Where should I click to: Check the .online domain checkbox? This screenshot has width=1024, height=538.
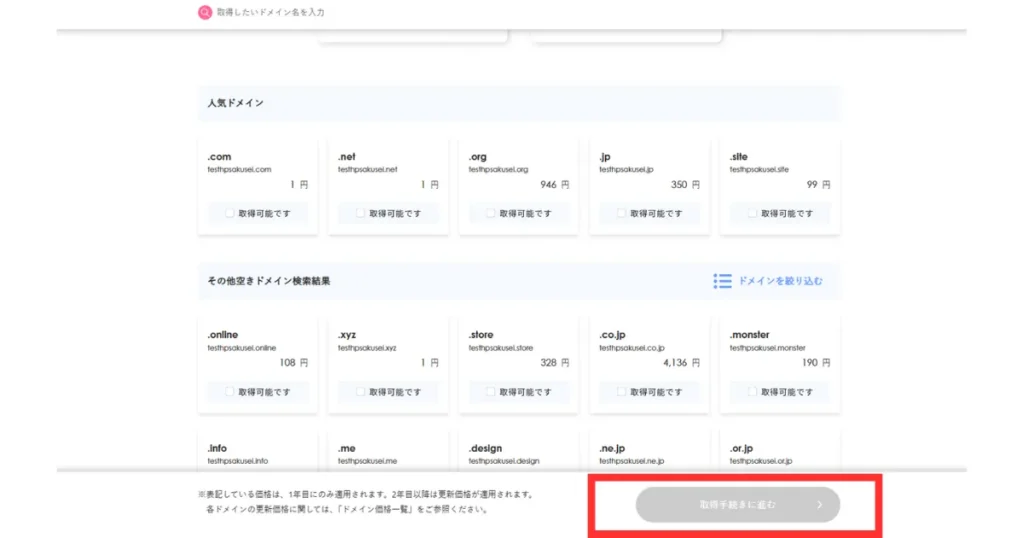[x=230, y=392]
